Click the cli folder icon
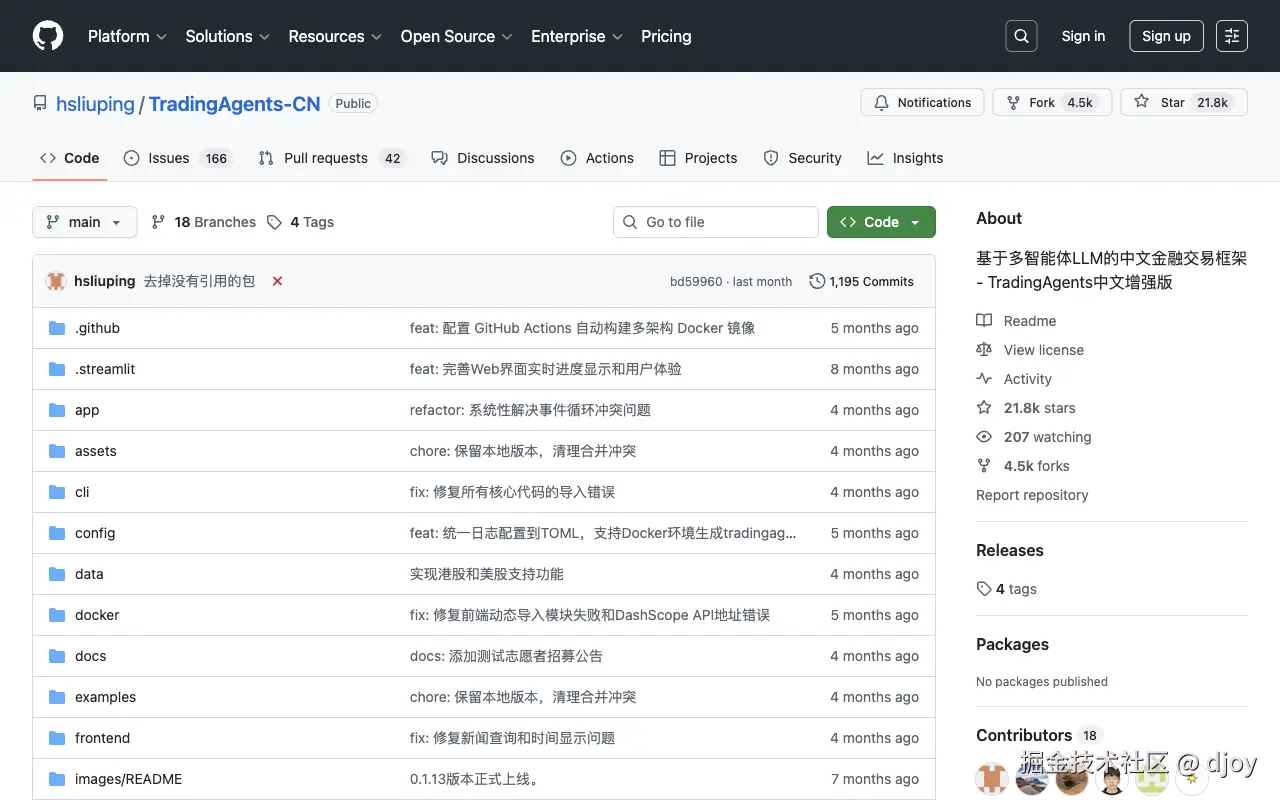 [57, 492]
